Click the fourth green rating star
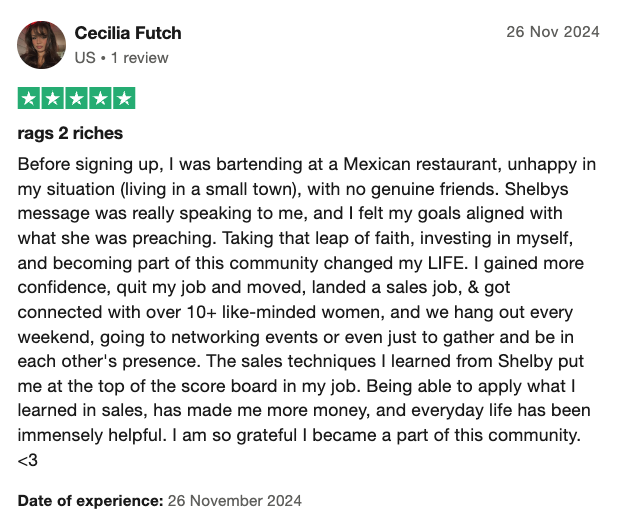This screenshot has height=529, width=631. (100, 98)
